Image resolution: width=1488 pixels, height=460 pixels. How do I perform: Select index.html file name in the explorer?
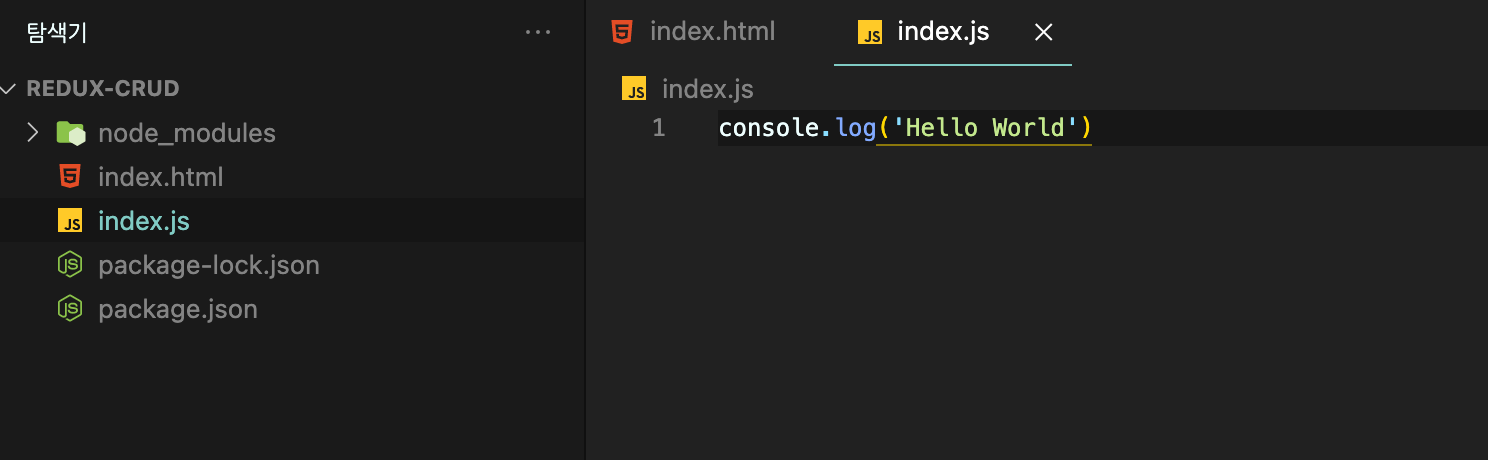(160, 177)
